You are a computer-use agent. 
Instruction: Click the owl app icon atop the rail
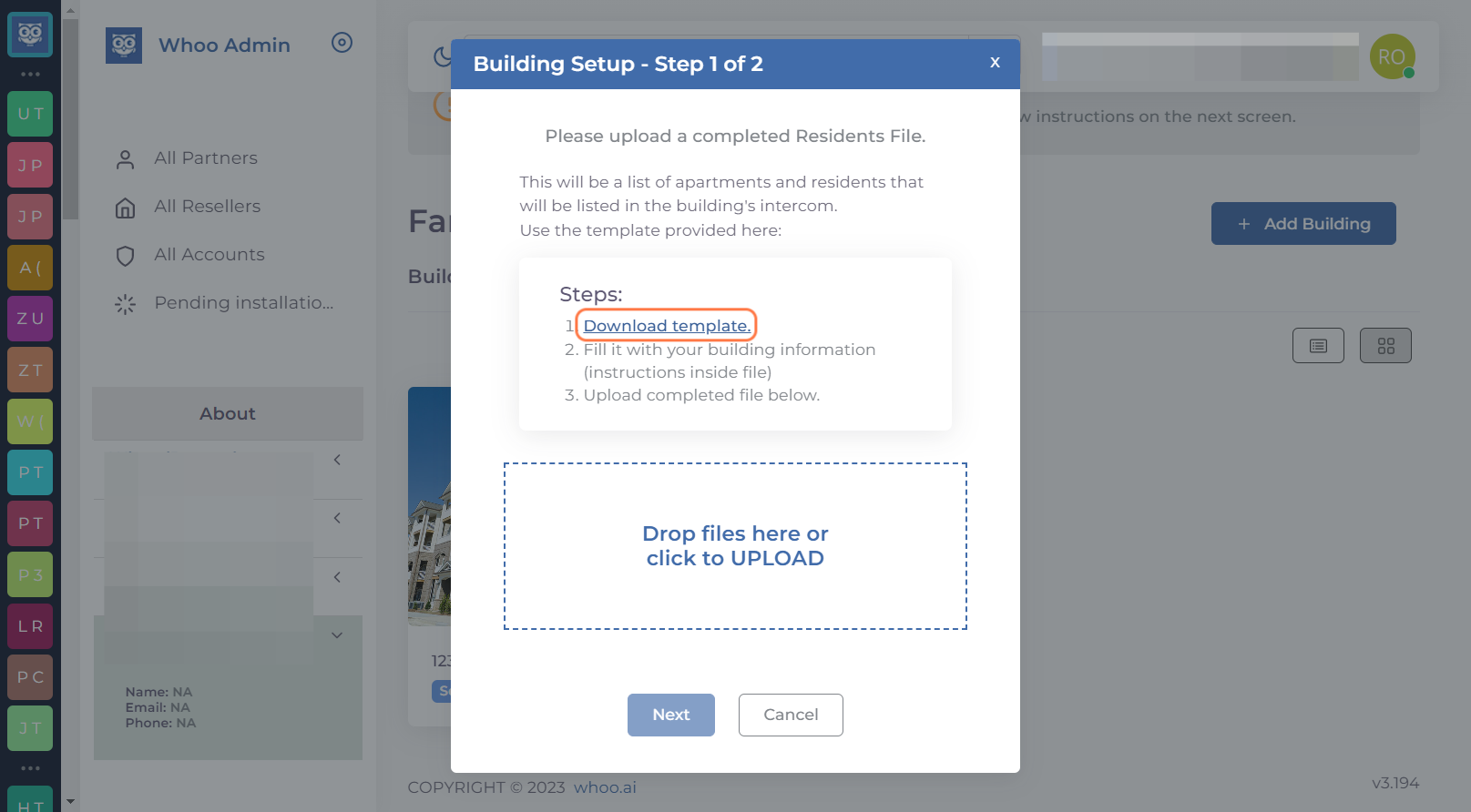pos(30,35)
